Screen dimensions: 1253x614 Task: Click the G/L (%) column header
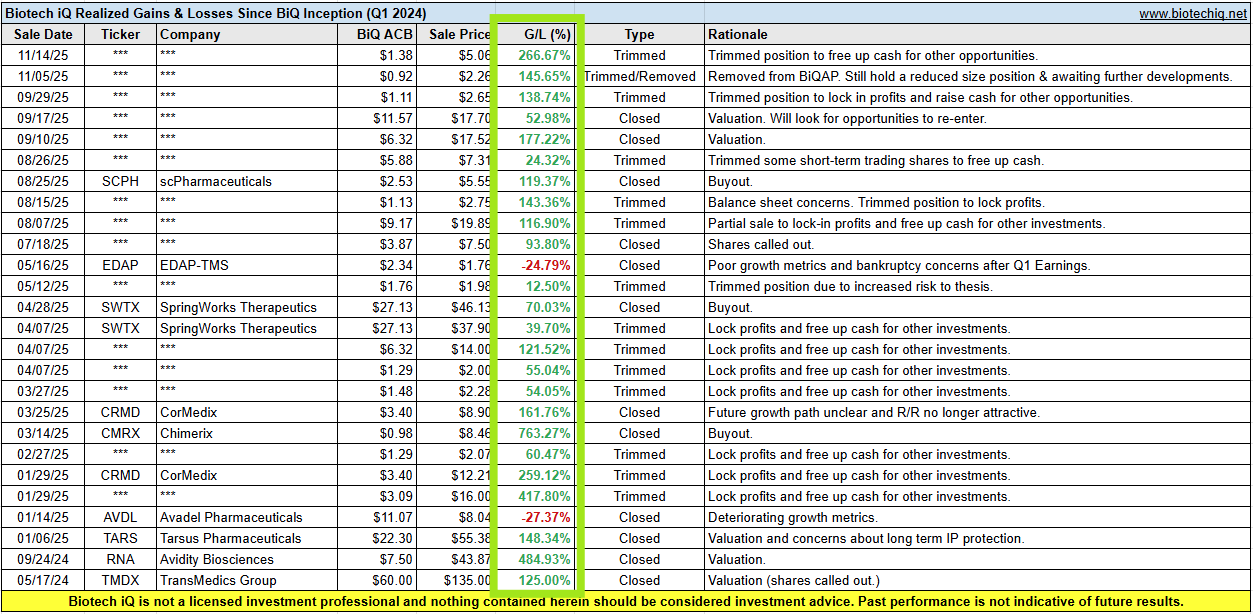pos(538,34)
